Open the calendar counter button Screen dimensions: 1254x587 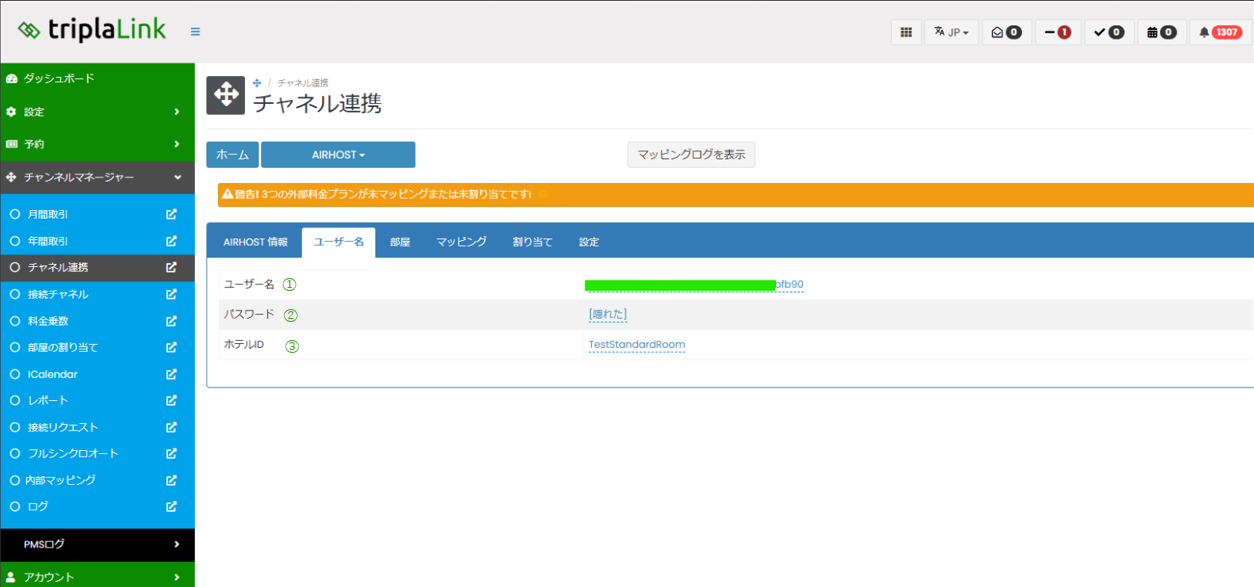pos(1162,32)
